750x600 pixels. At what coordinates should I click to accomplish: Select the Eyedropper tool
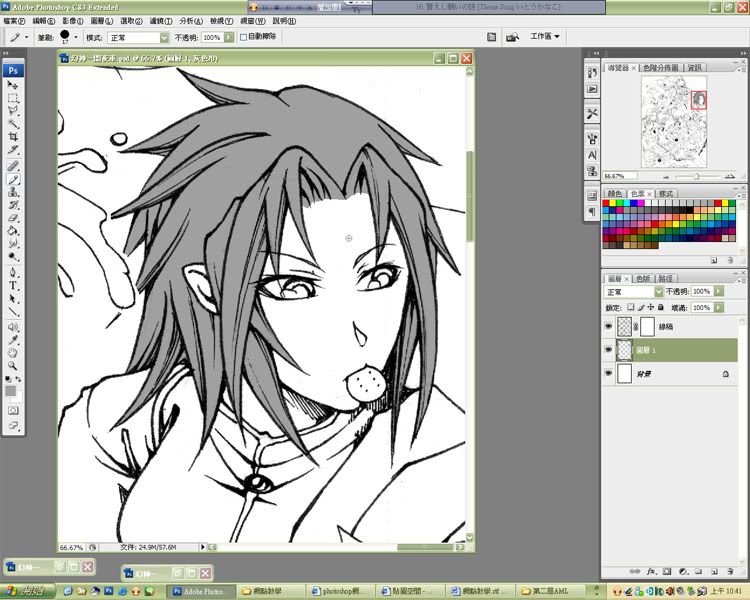pos(13,340)
